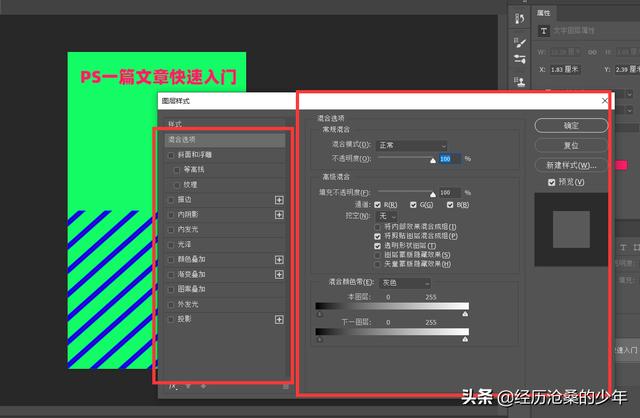Click the fx menu icon below styles list
640x418 pixels.
(x=173, y=387)
